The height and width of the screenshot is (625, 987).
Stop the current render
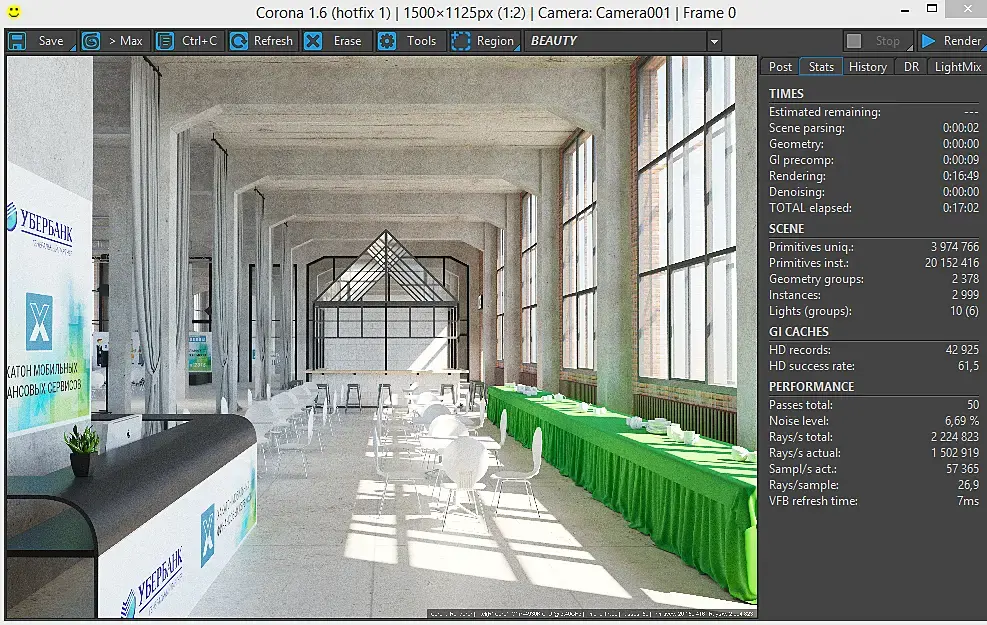coord(877,42)
